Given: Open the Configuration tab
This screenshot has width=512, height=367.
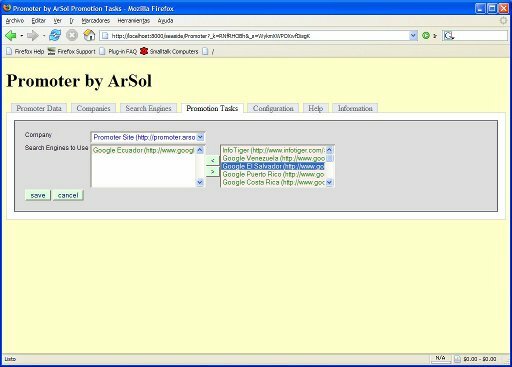Looking at the screenshot, I should pyautogui.click(x=273, y=108).
